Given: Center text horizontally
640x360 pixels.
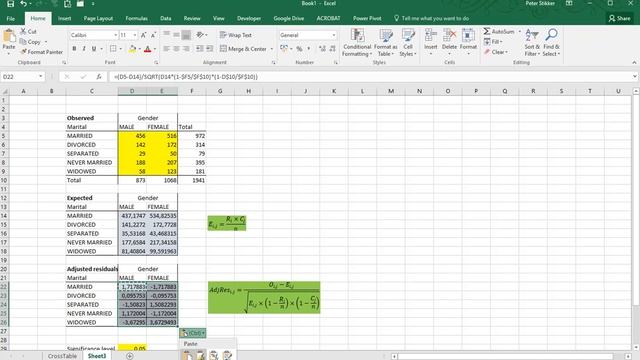Looking at the screenshot, I should pos(176,49).
